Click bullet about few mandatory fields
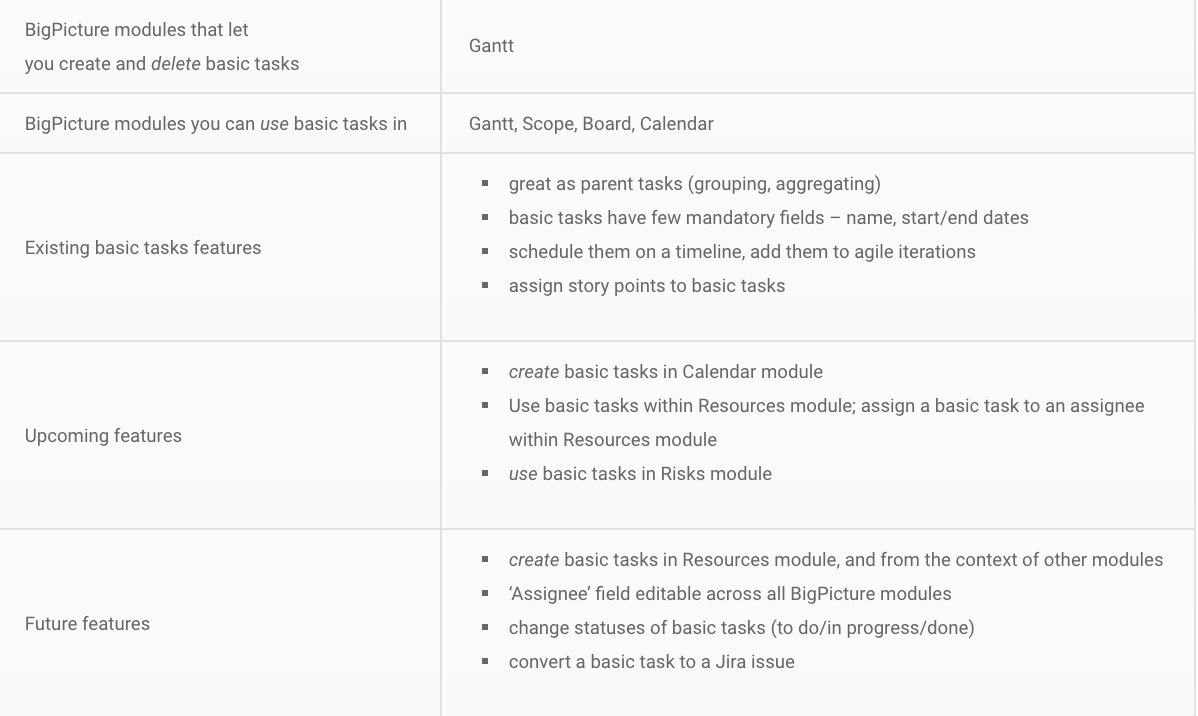 click(769, 218)
